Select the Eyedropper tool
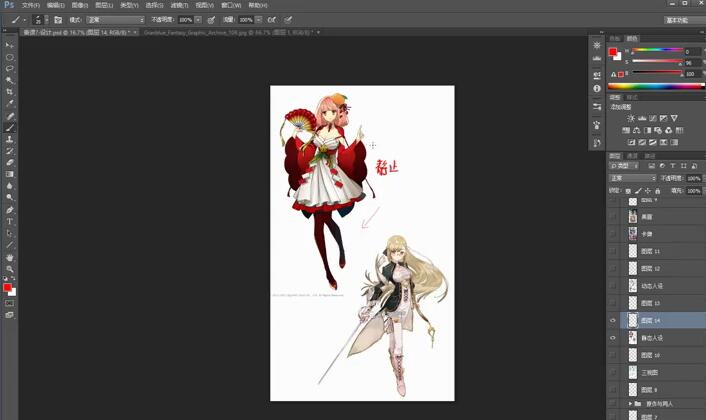Image resolution: width=706 pixels, height=420 pixels. (9, 104)
